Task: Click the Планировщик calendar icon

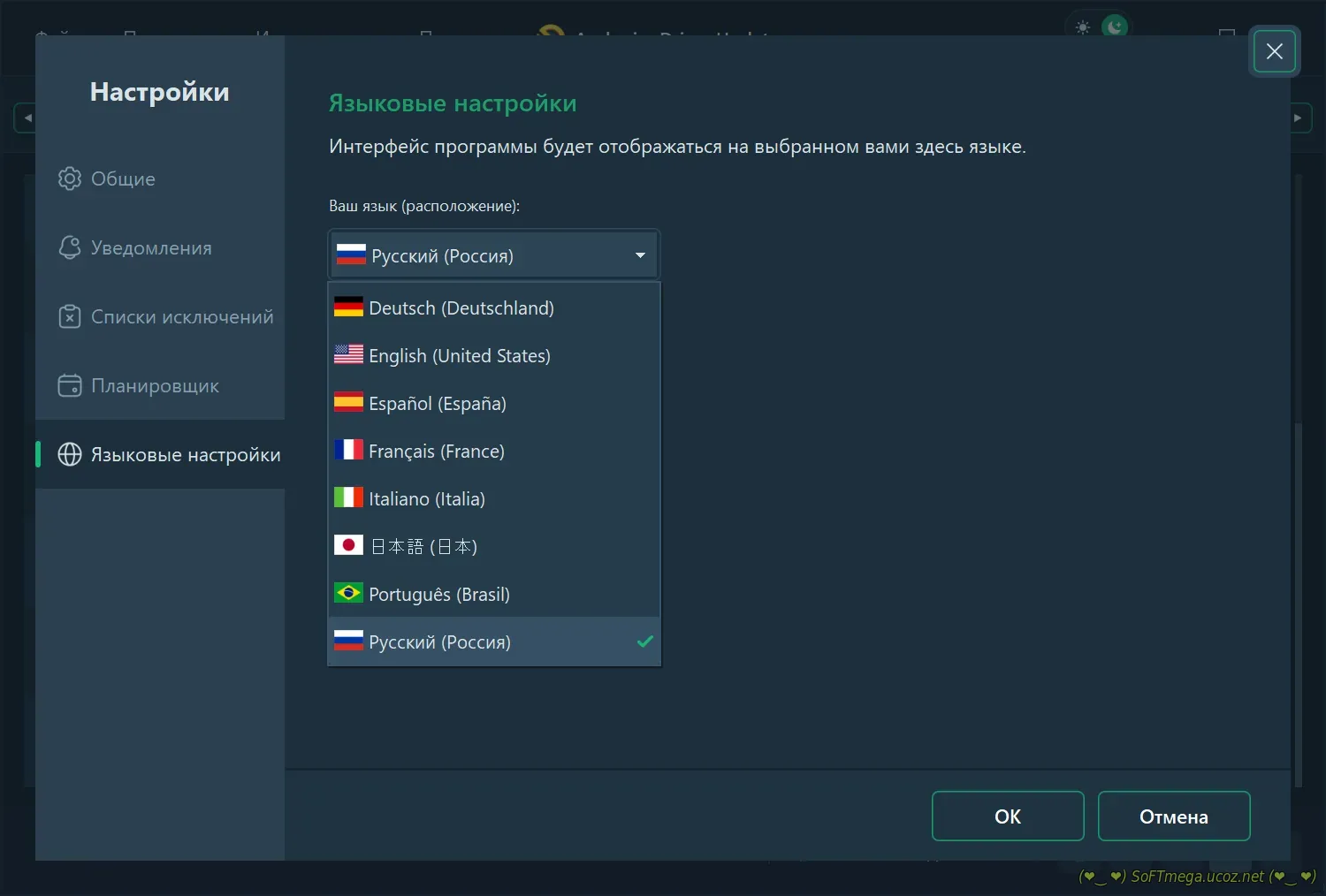Action: click(69, 385)
